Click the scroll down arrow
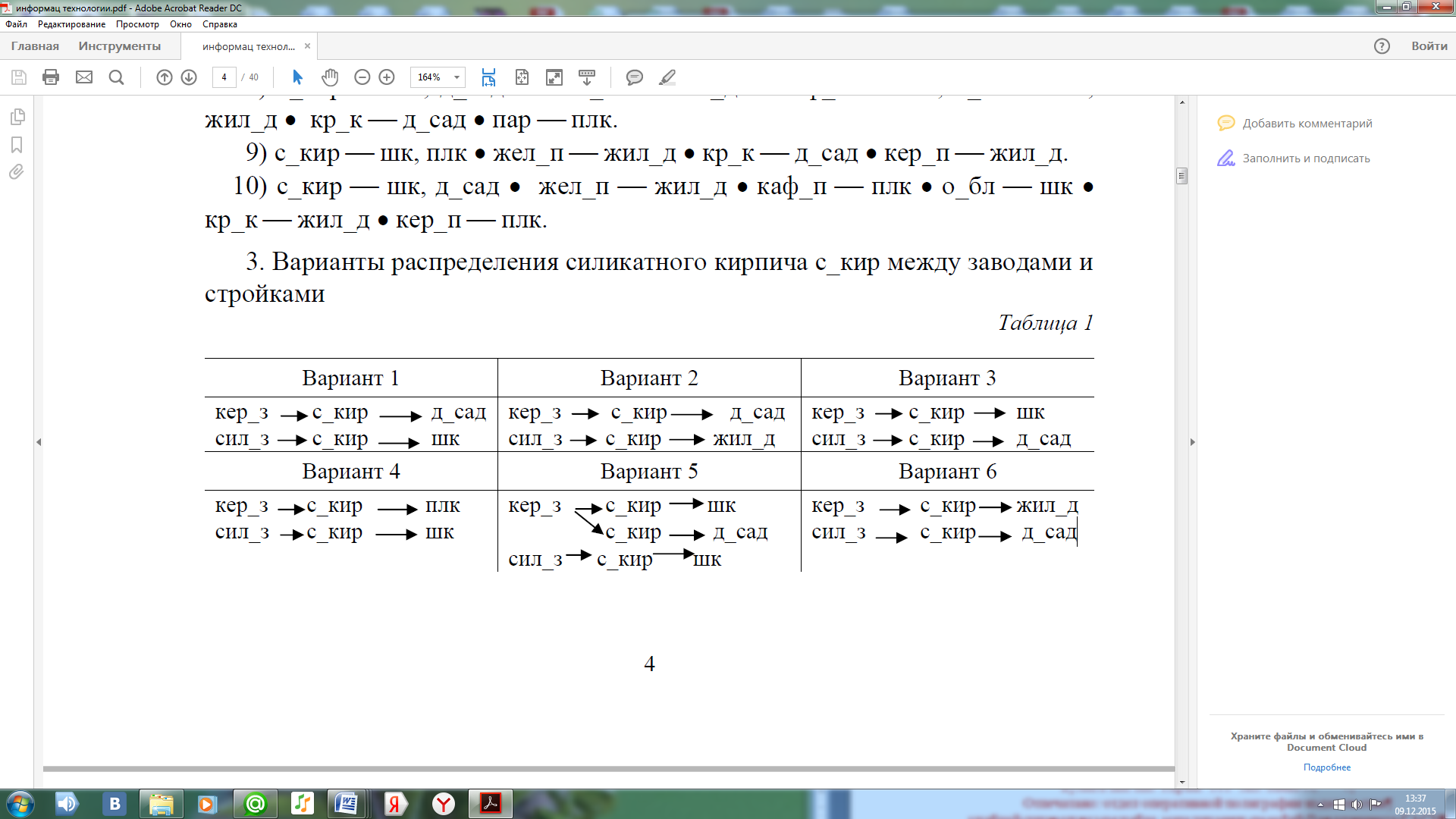Screen dimensions: 1456x819 click(x=1181, y=782)
